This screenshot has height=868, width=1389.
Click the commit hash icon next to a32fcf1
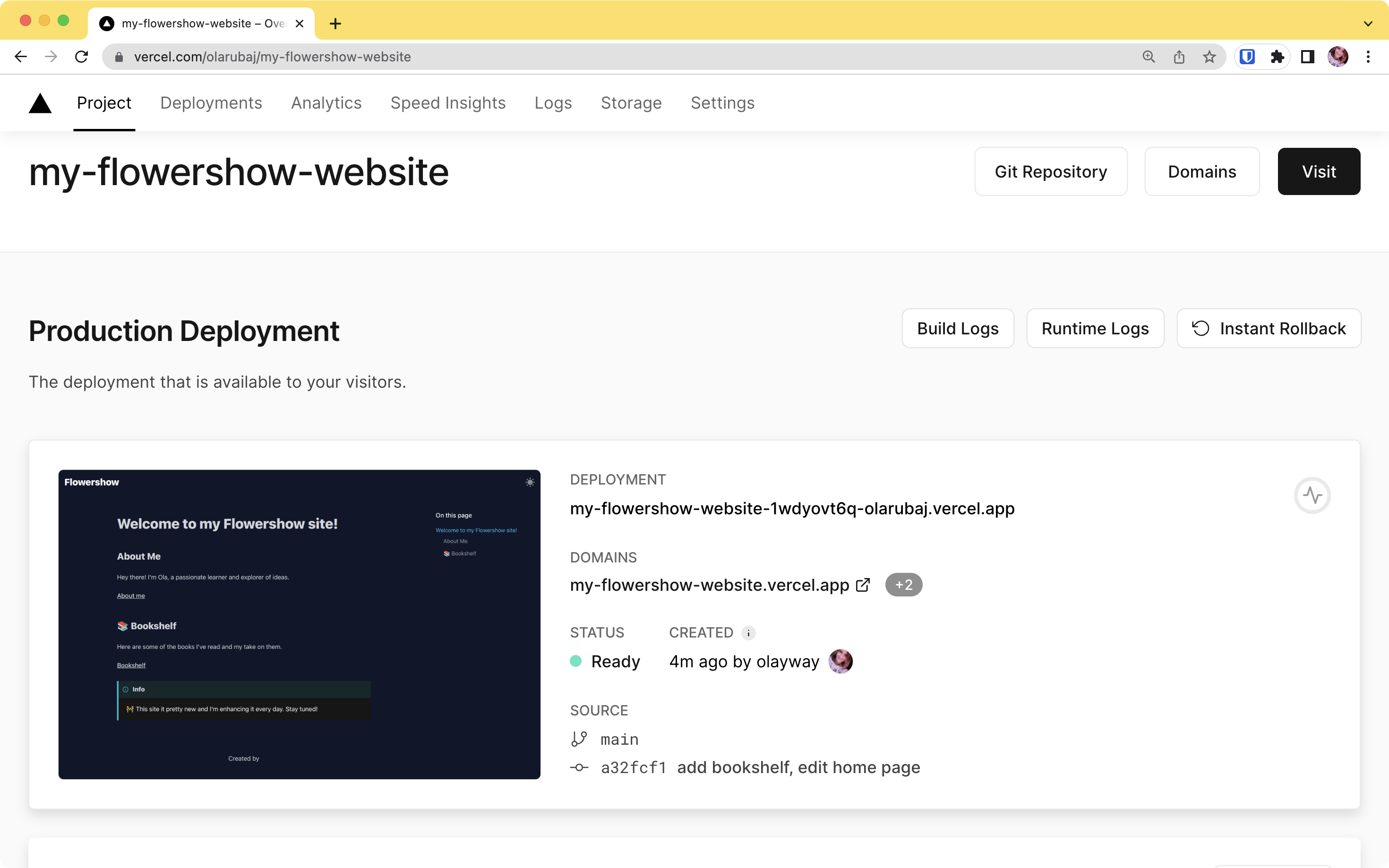pyautogui.click(x=580, y=768)
